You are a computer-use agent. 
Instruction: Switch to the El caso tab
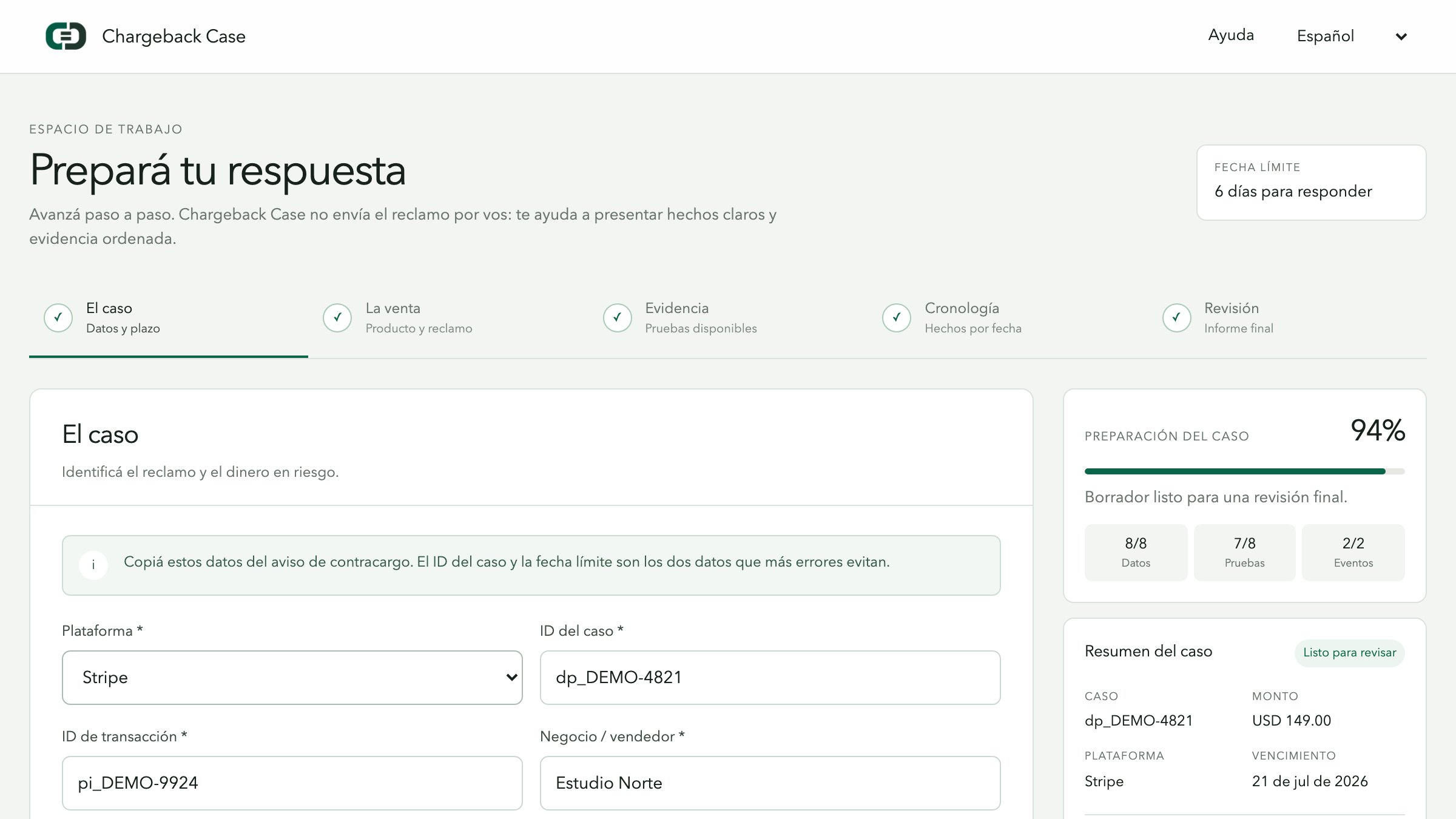(169, 318)
